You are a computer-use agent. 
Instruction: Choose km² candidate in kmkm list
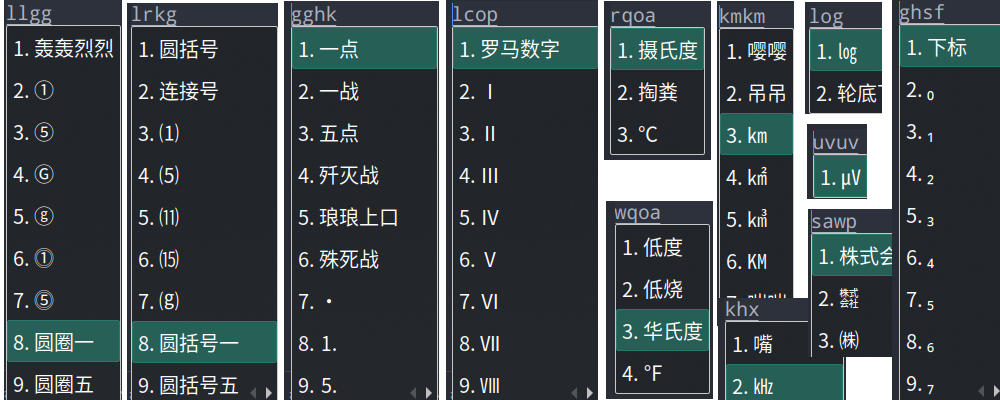tap(756, 177)
